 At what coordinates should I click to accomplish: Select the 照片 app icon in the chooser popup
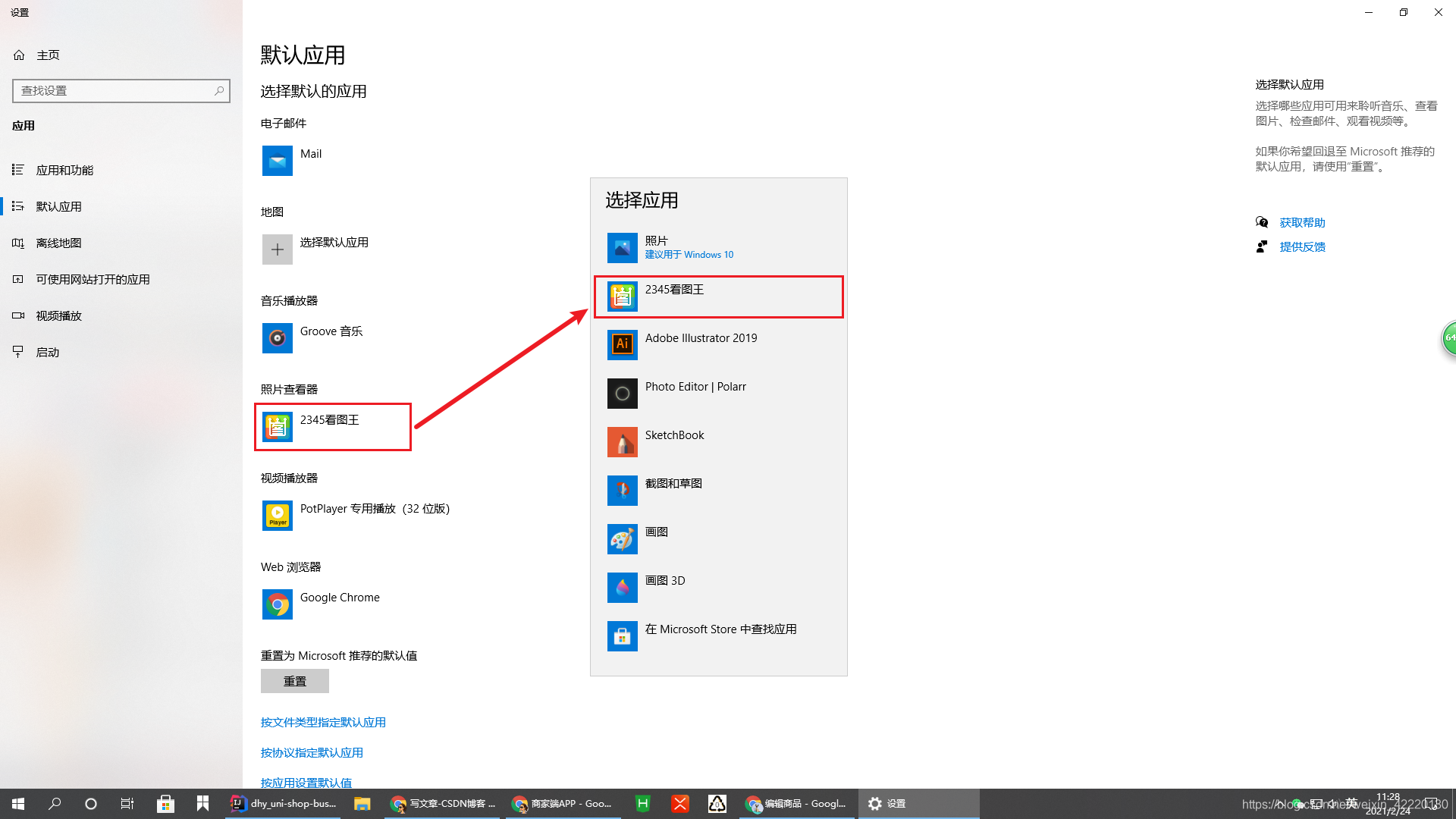pyautogui.click(x=623, y=248)
